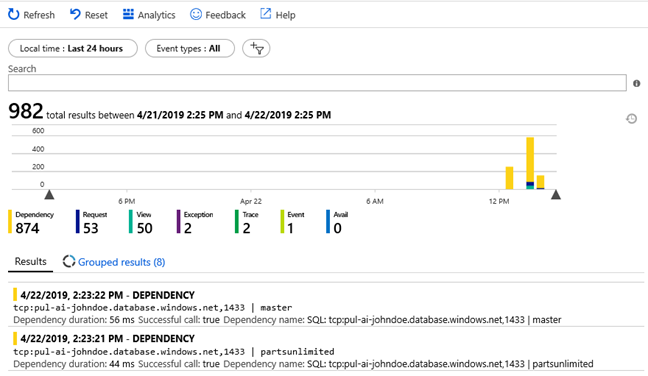Toggle the View event type count

coord(141,222)
